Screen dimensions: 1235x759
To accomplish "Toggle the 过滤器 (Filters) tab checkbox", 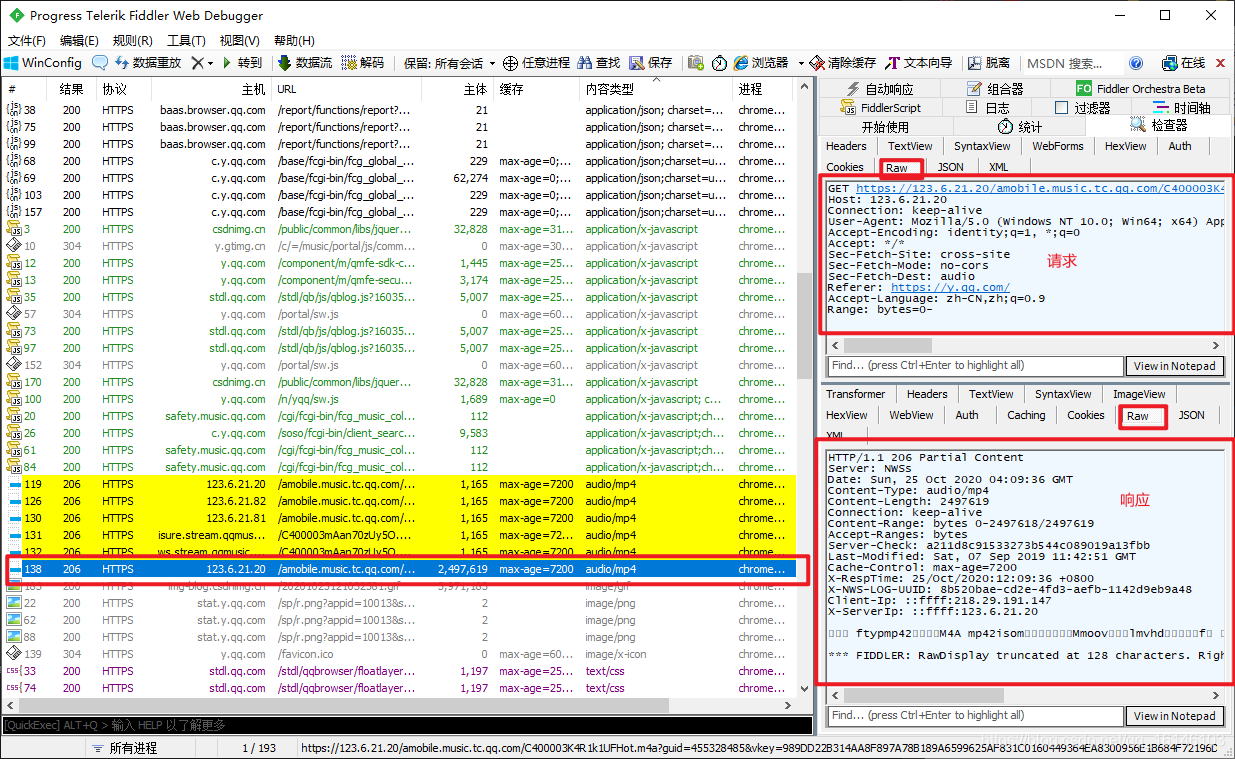I will point(1062,107).
